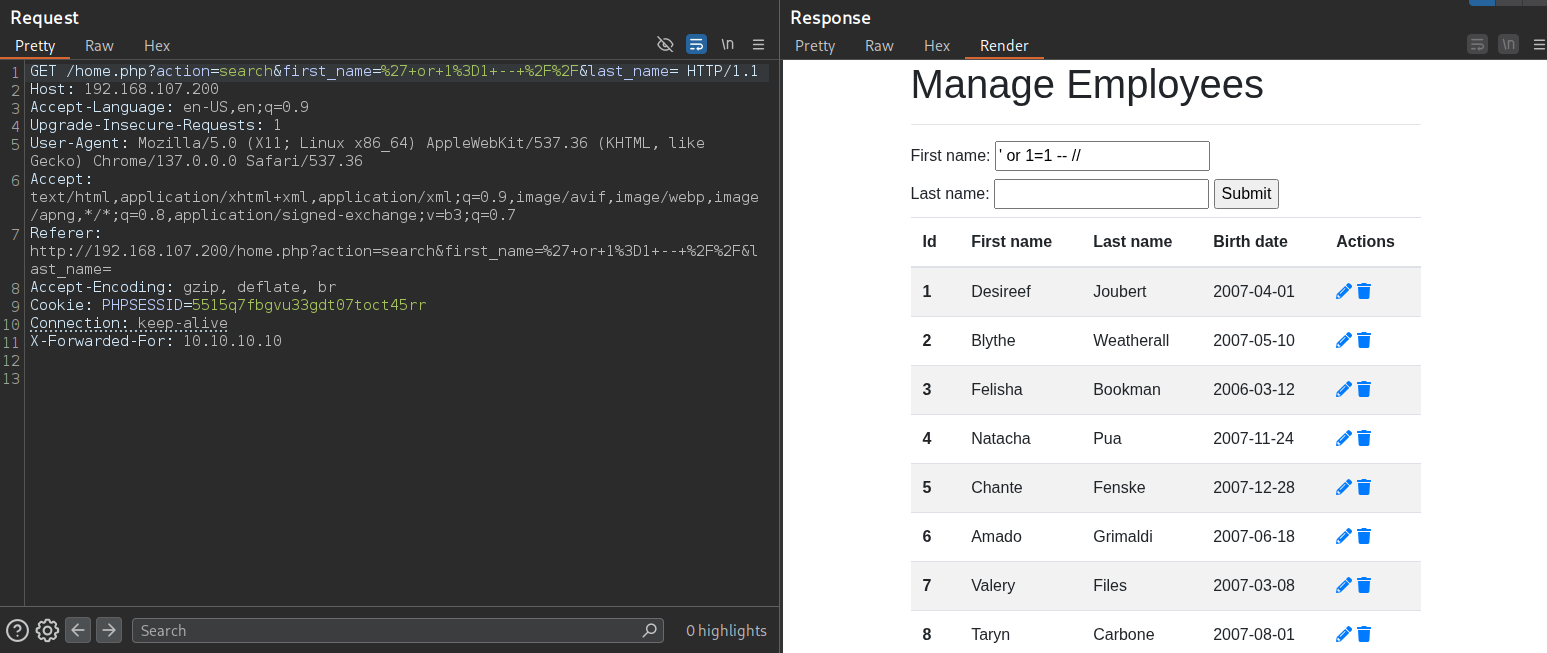The height and width of the screenshot is (653, 1547).
Task: Switch to Response Pretty tab
Action: [815, 45]
